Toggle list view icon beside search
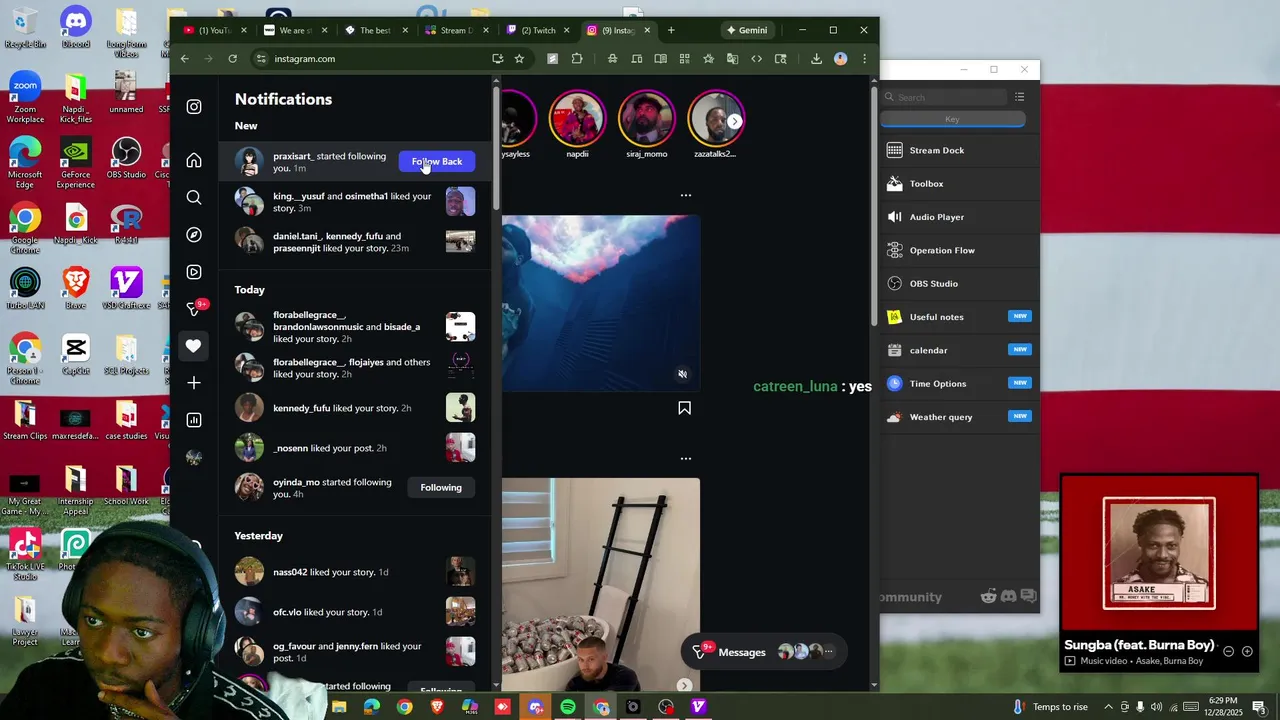The height and width of the screenshot is (720, 1280). [x=1019, y=97]
